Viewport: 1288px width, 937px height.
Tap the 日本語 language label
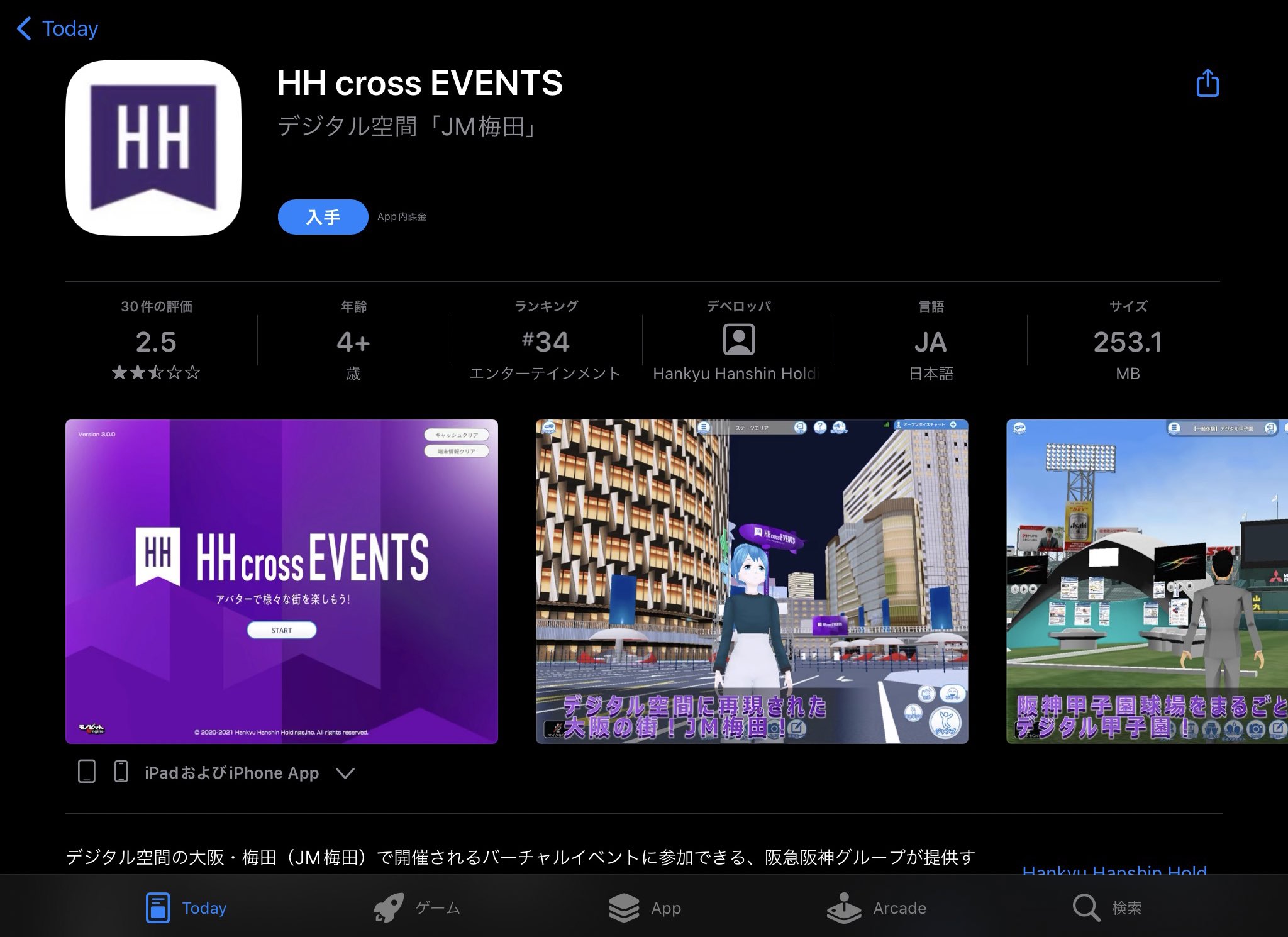click(x=931, y=374)
